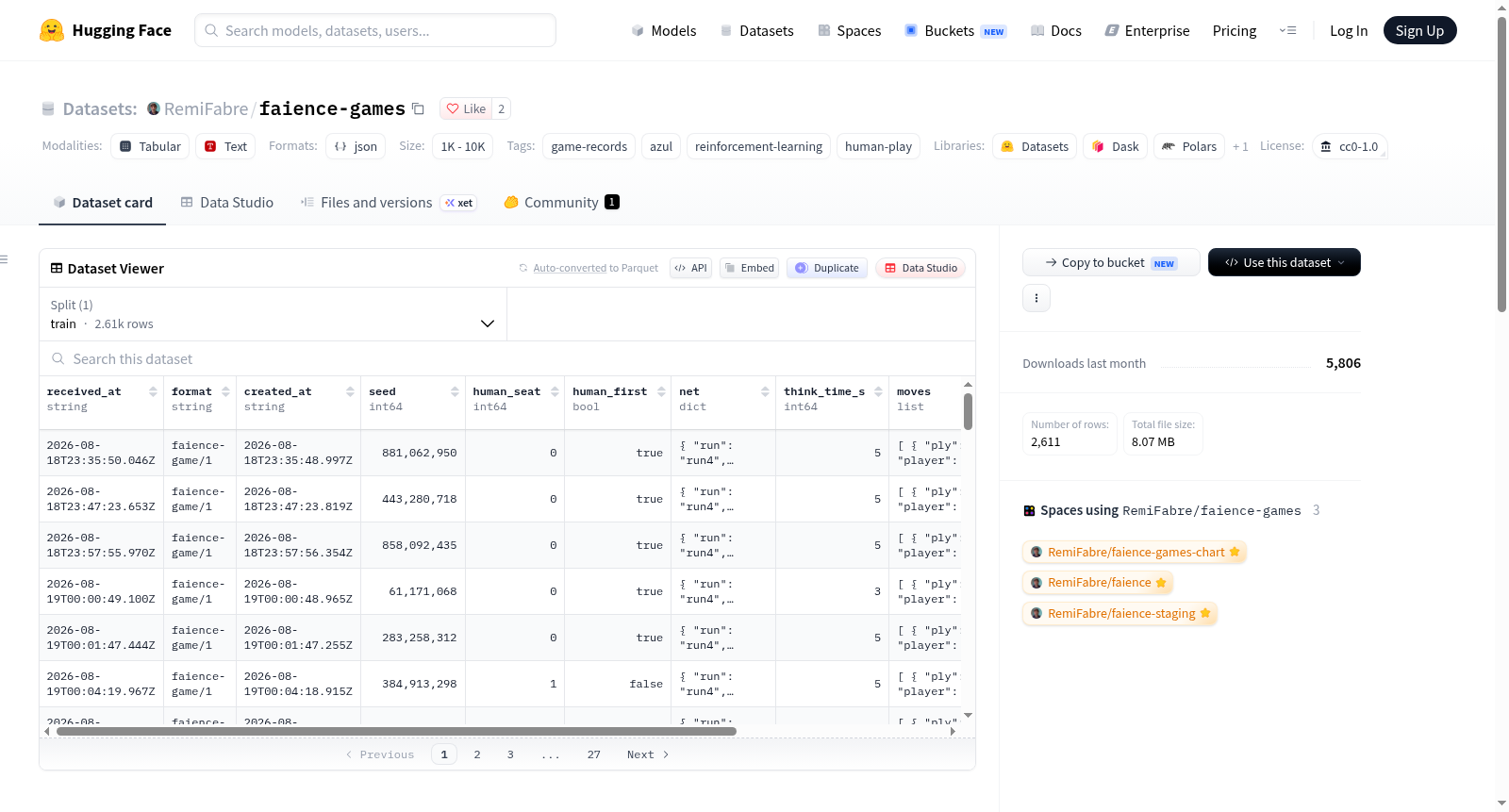Duplicate this dataset

827,268
